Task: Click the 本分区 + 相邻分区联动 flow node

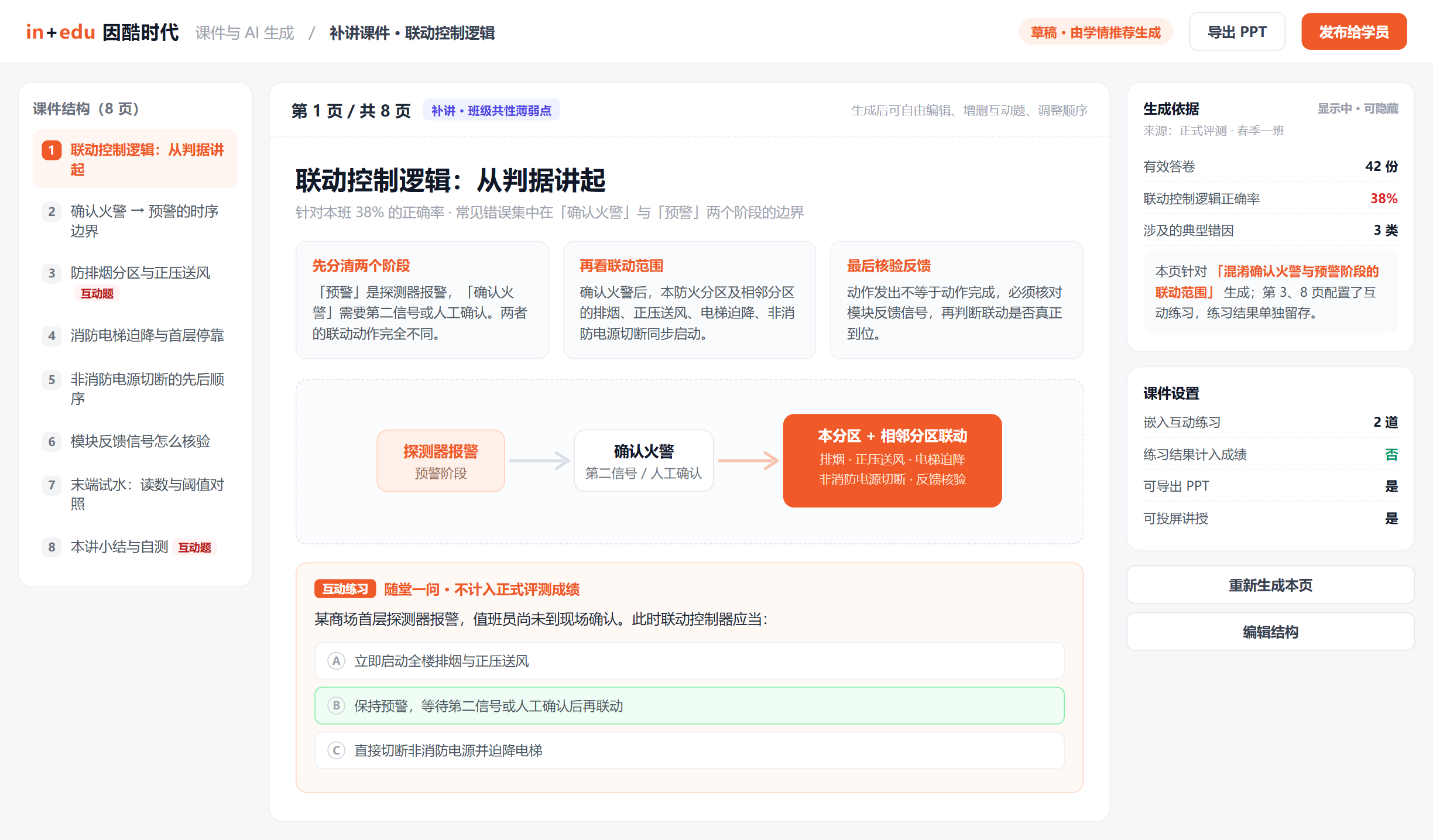Action: [x=892, y=461]
